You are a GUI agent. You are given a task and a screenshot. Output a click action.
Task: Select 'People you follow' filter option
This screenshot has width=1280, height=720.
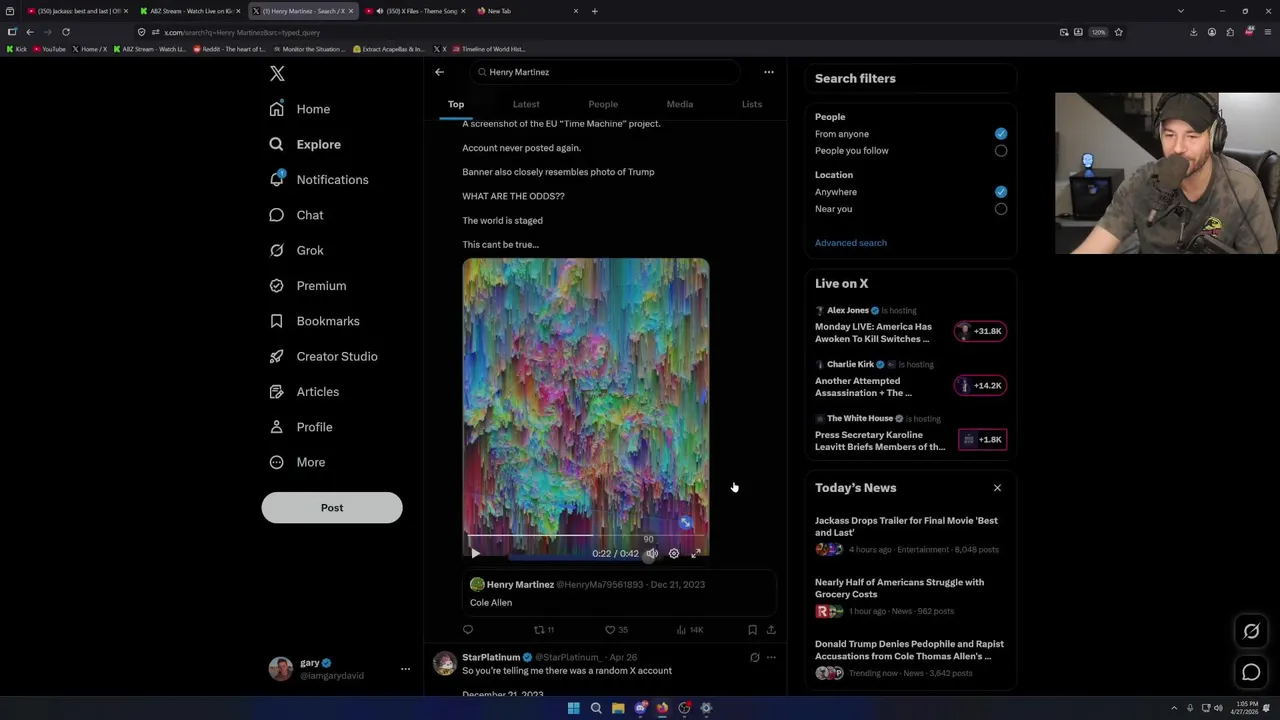(1001, 151)
